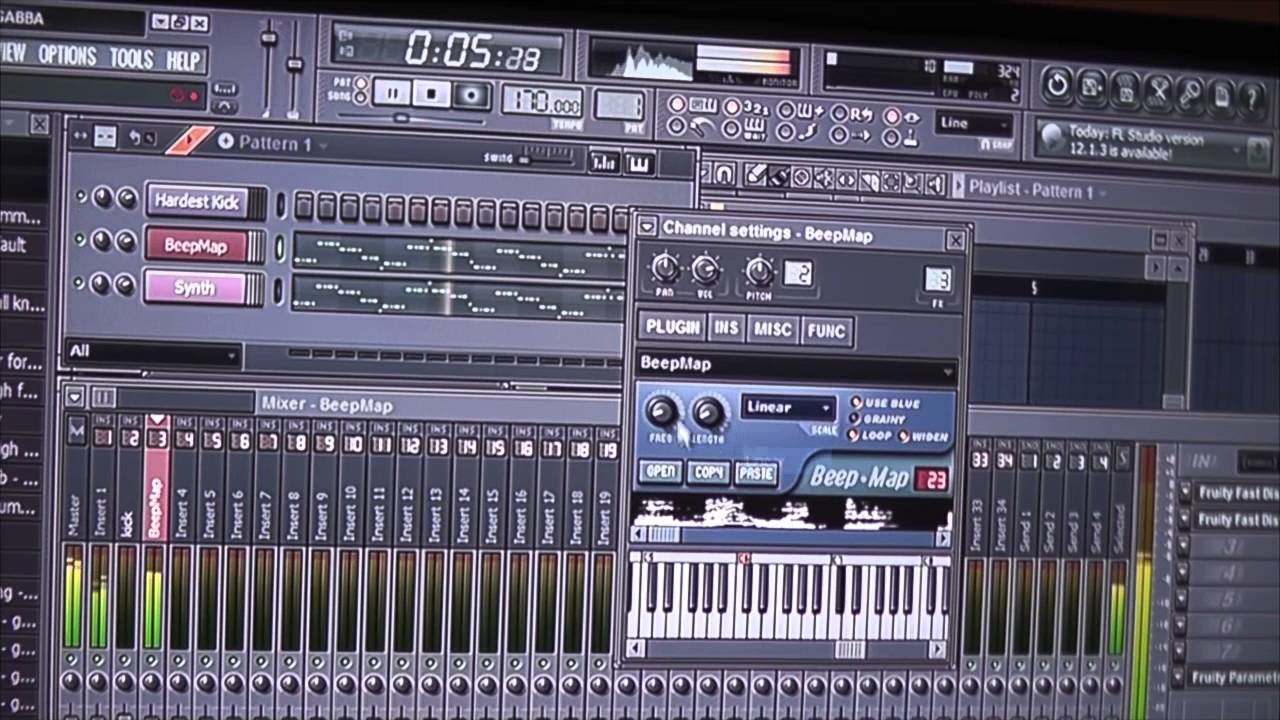Switch to the INS tab in Channel settings
The height and width of the screenshot is (720, 1280).
pyautogui.click(x=727, y=328)
